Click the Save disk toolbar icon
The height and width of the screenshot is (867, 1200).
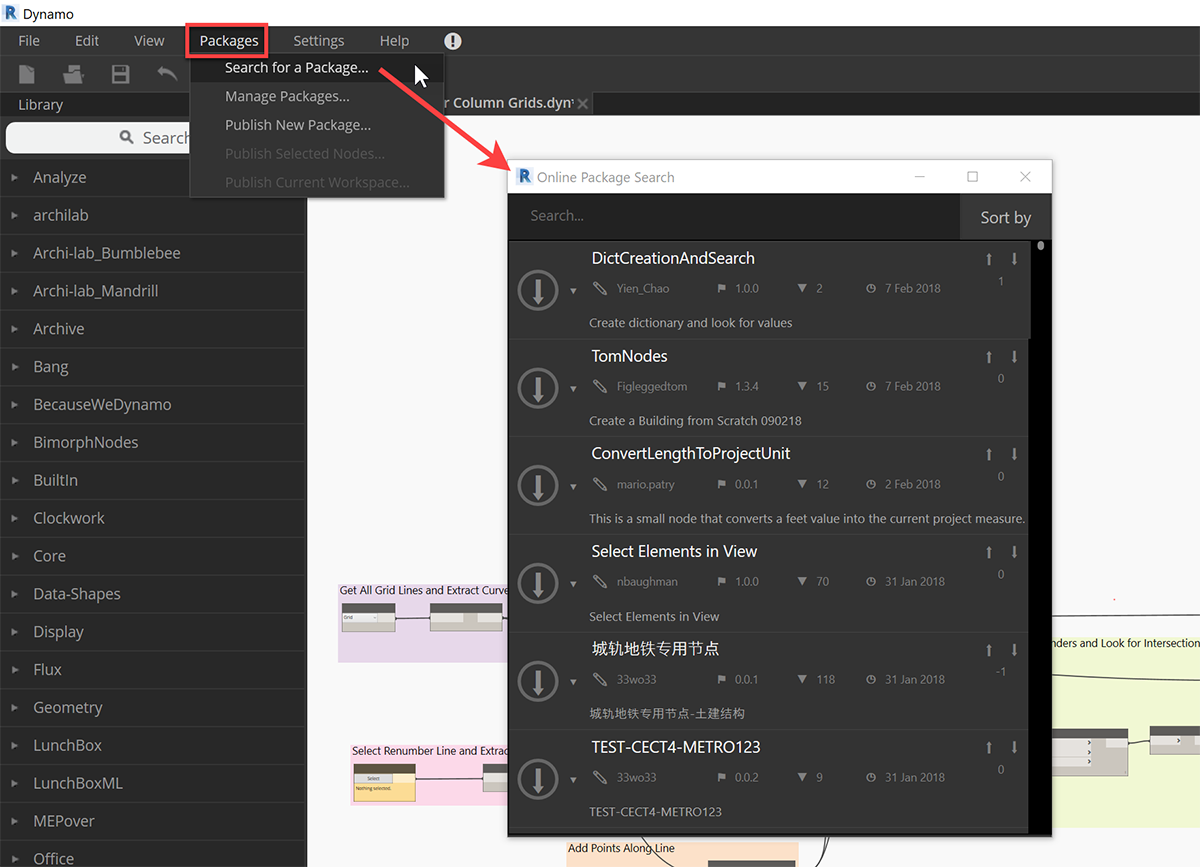click(x=120, y=74)
